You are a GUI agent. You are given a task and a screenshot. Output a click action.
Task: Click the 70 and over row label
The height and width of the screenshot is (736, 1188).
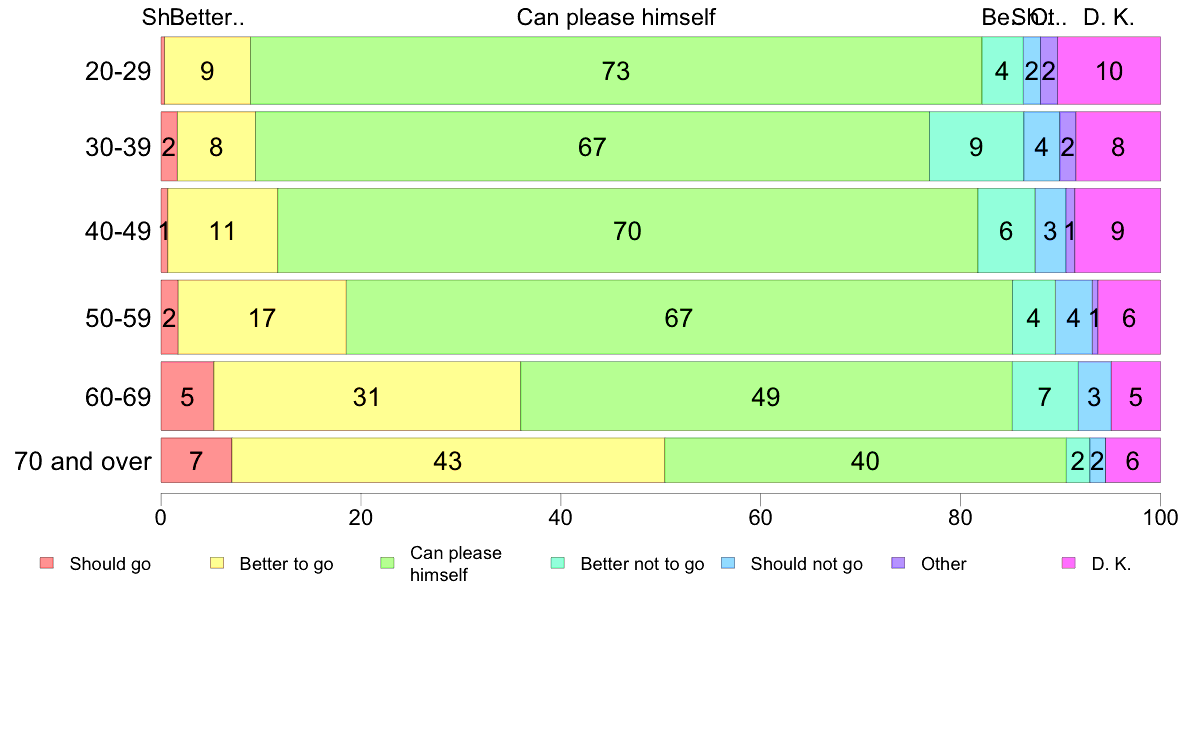coord(83,461)
